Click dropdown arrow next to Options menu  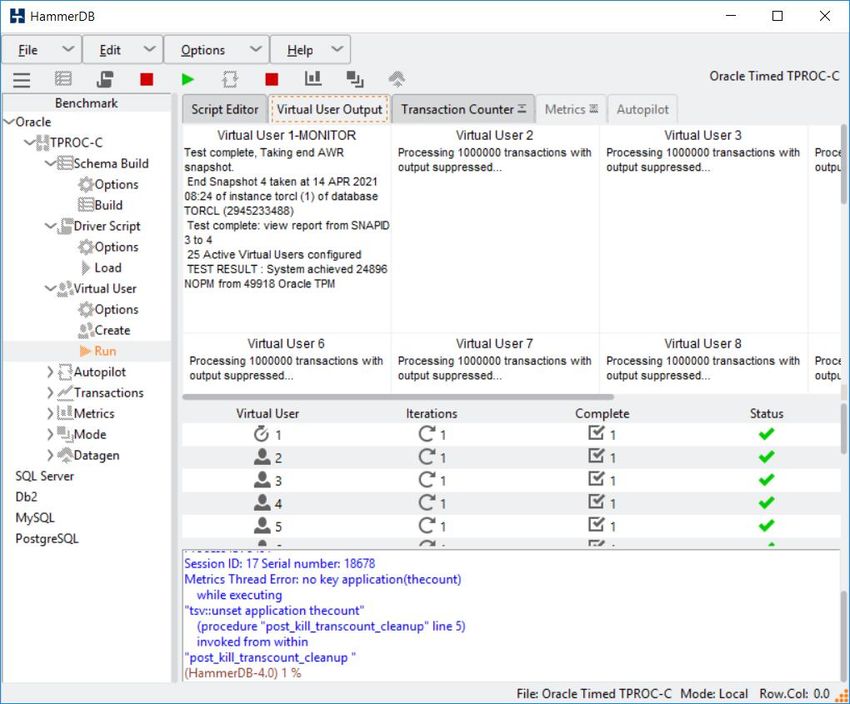coord(255,49)
